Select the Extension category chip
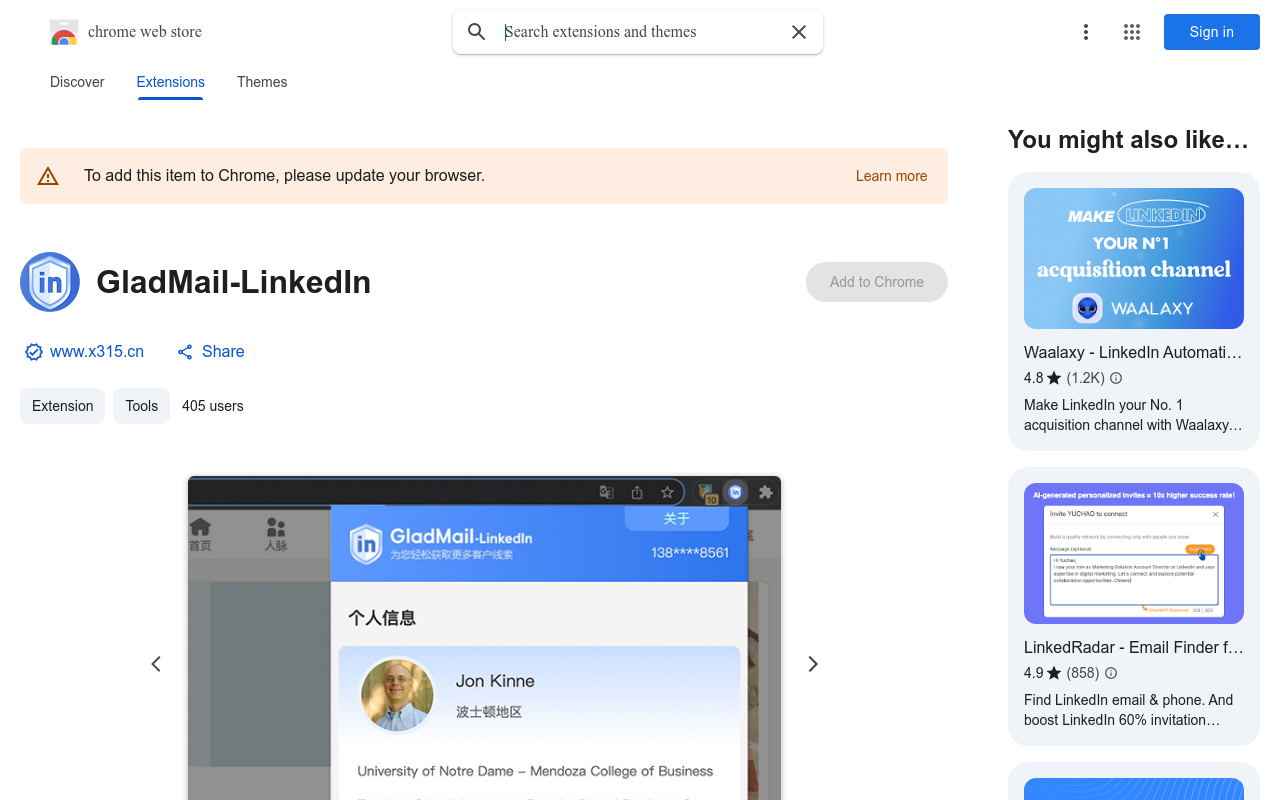The image size is (1280, 800). (x=62, y=406)
